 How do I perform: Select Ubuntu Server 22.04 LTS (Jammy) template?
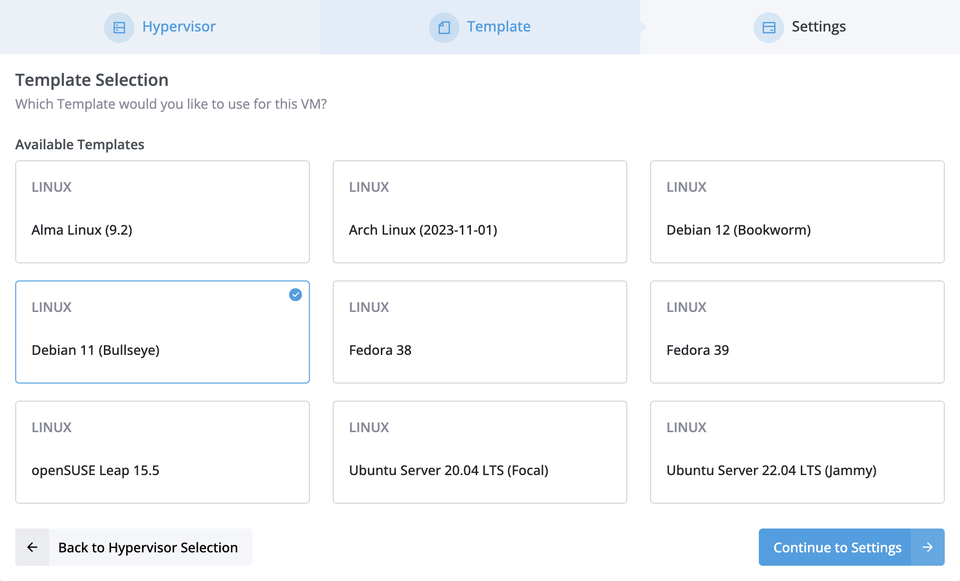(x=797, y=452)
